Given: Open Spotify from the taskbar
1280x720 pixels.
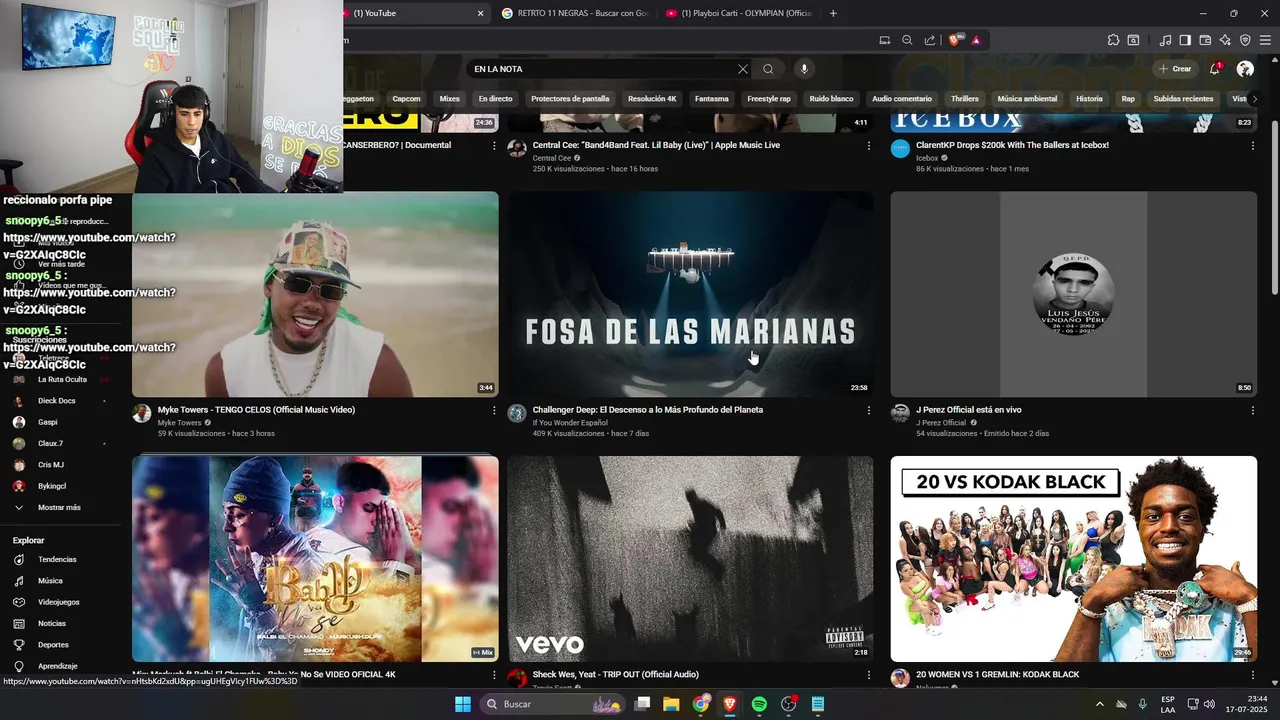Looking at the screenshot, I should [759, 704].
